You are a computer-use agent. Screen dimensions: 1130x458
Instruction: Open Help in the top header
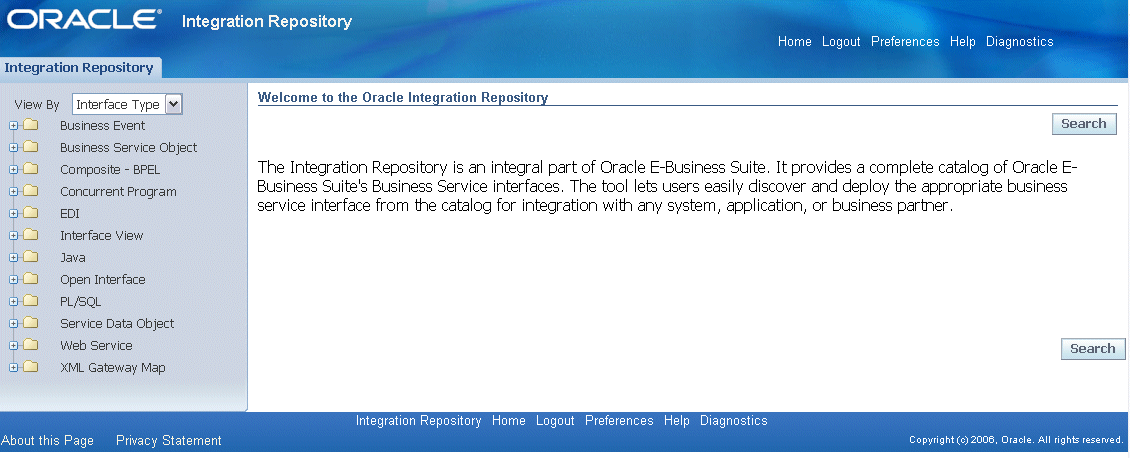coord(963,42)
